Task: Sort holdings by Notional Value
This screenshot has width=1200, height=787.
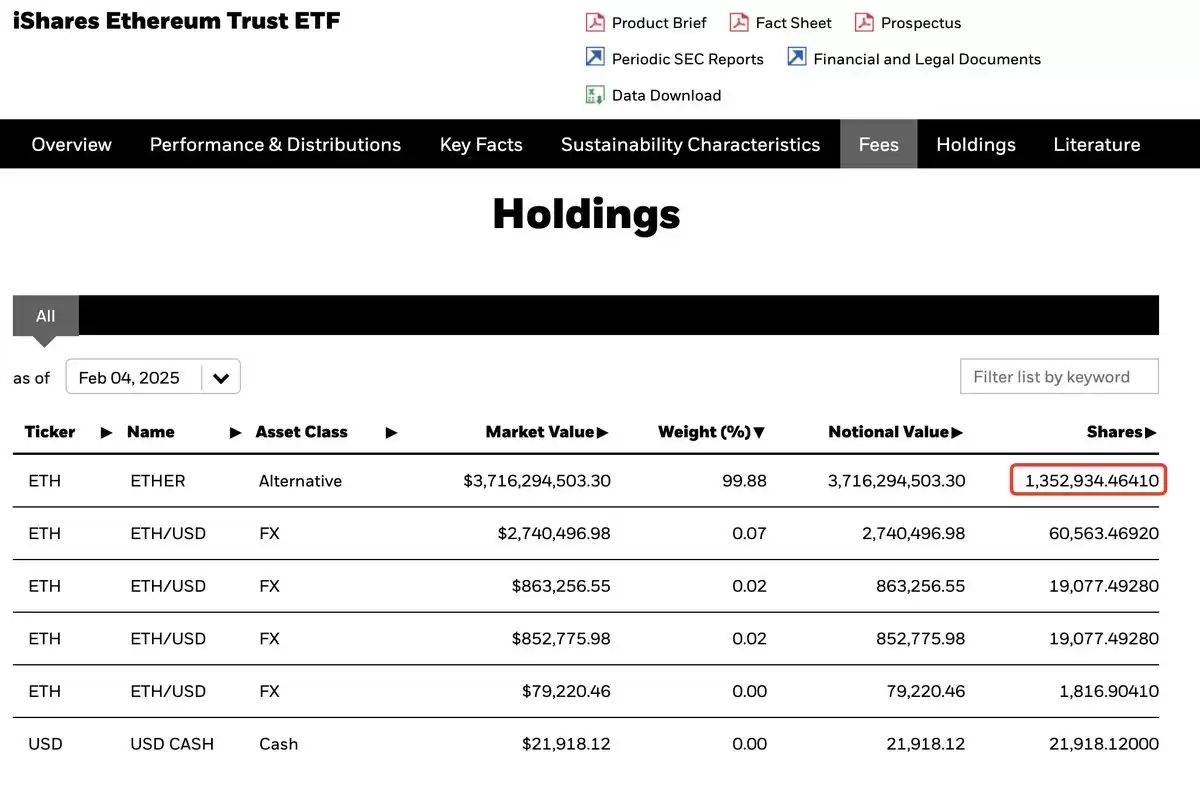Action: click(x=896, y=432)
